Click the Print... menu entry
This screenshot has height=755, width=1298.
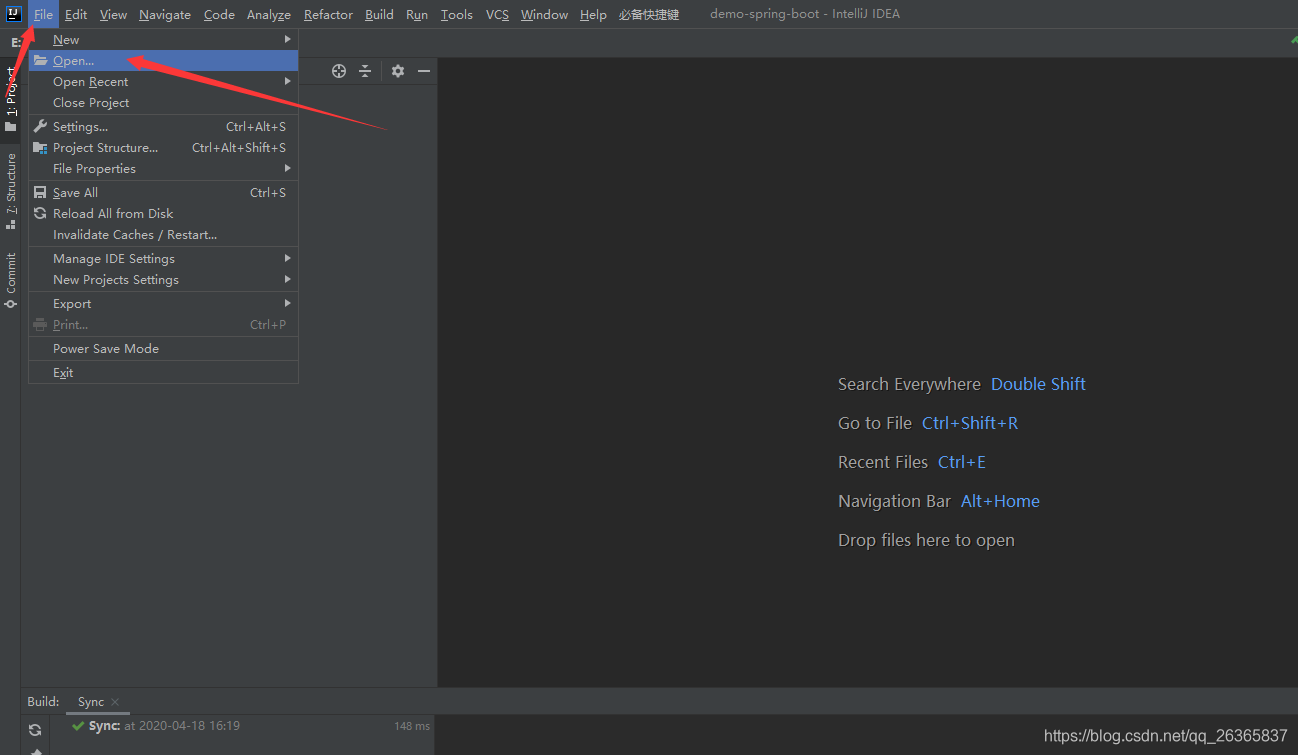point(163,325)
